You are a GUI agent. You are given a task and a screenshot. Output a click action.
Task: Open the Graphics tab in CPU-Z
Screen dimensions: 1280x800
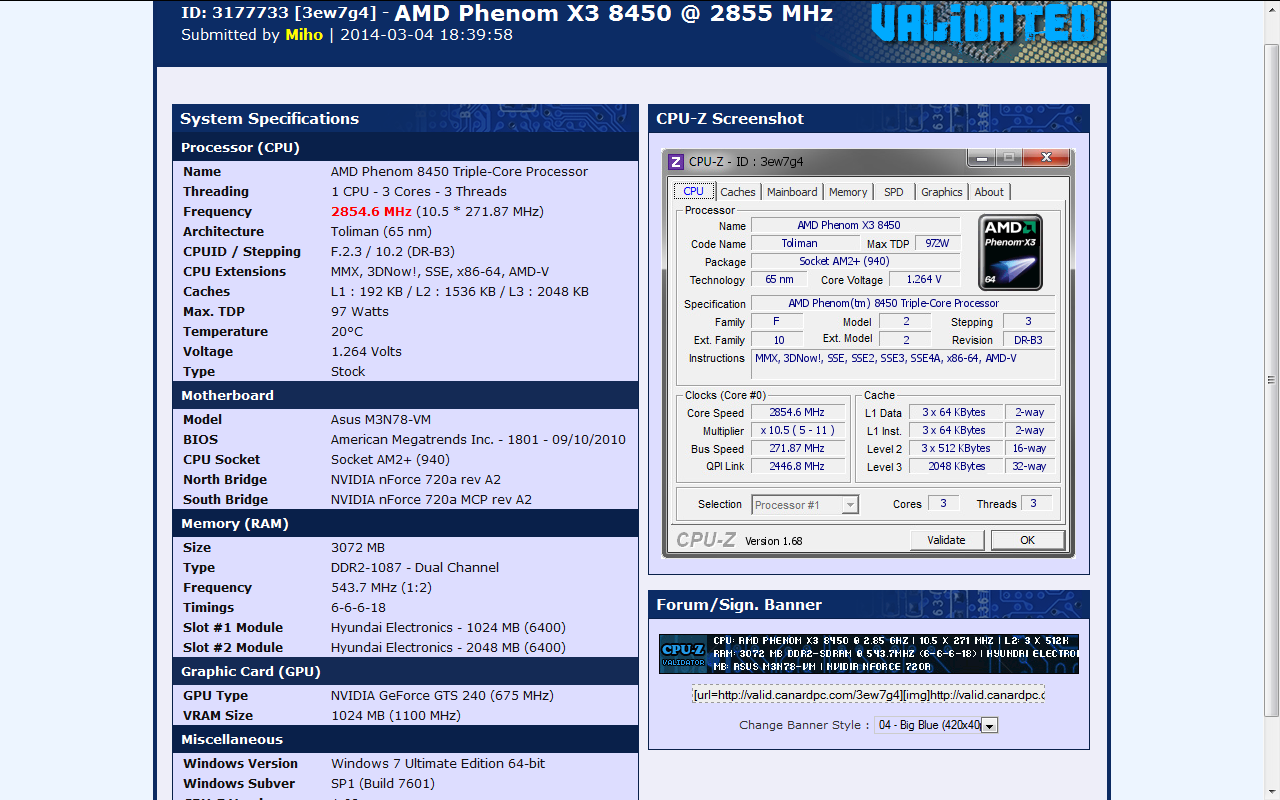click(x=942, y=192)
